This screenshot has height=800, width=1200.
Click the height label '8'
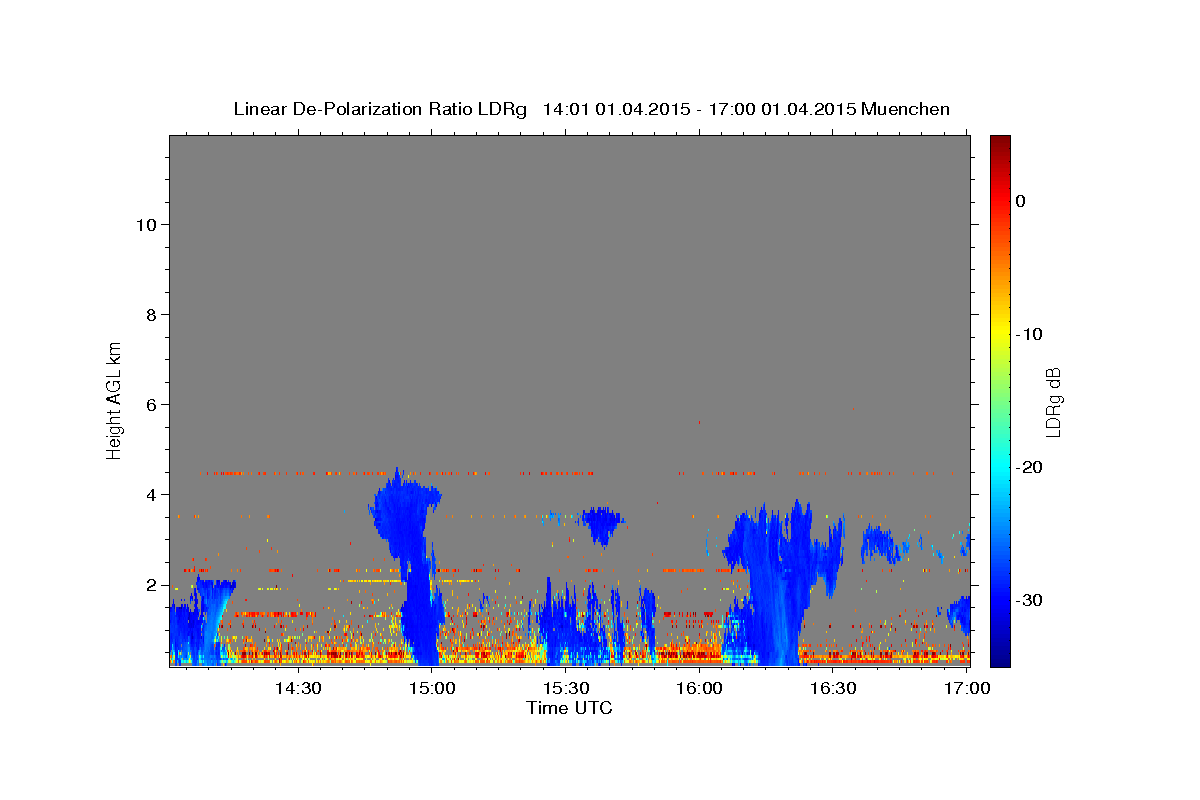149,315
